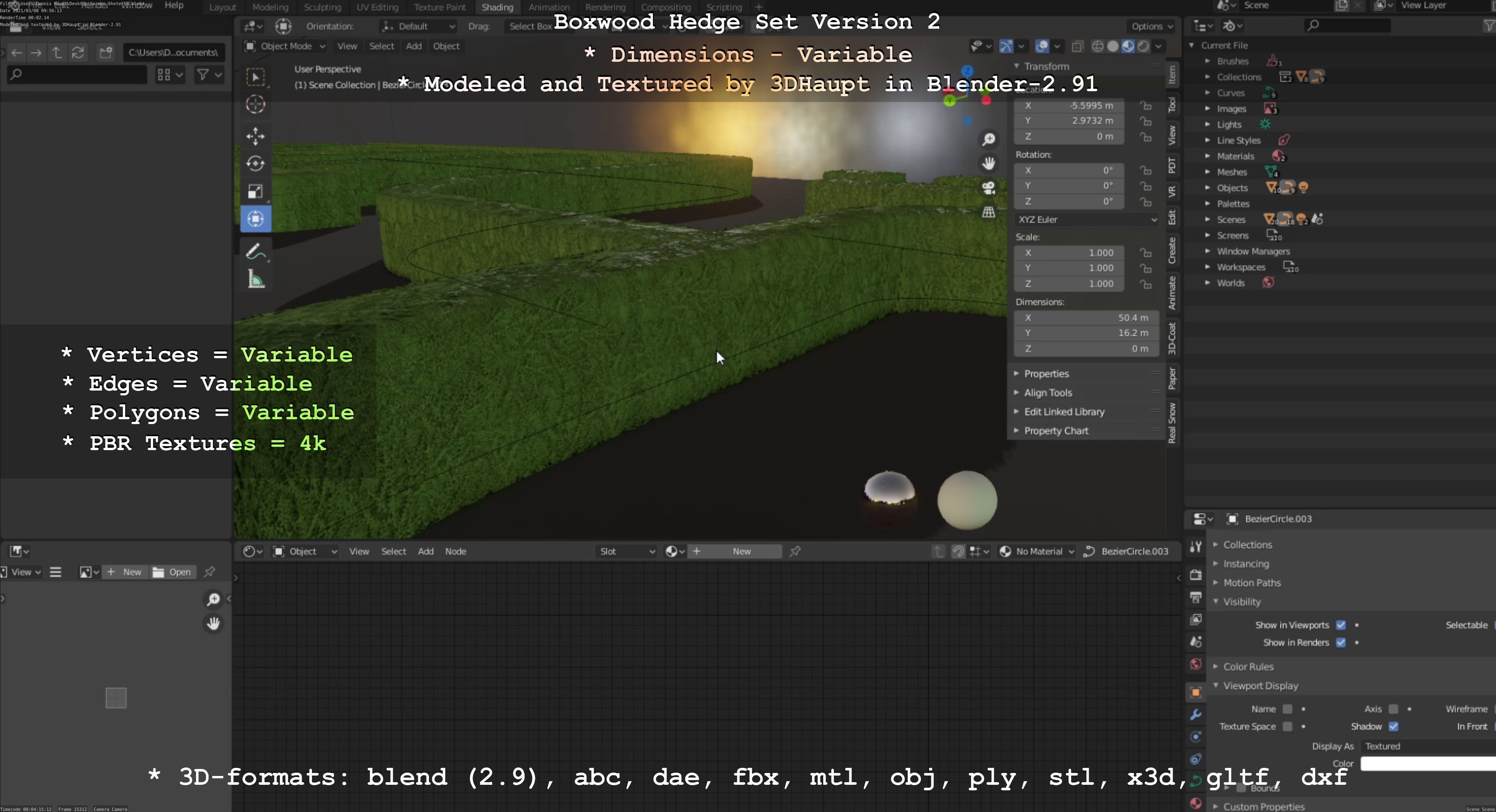
Task: Click the outliner search field
Action: [x=1347, y=25]
